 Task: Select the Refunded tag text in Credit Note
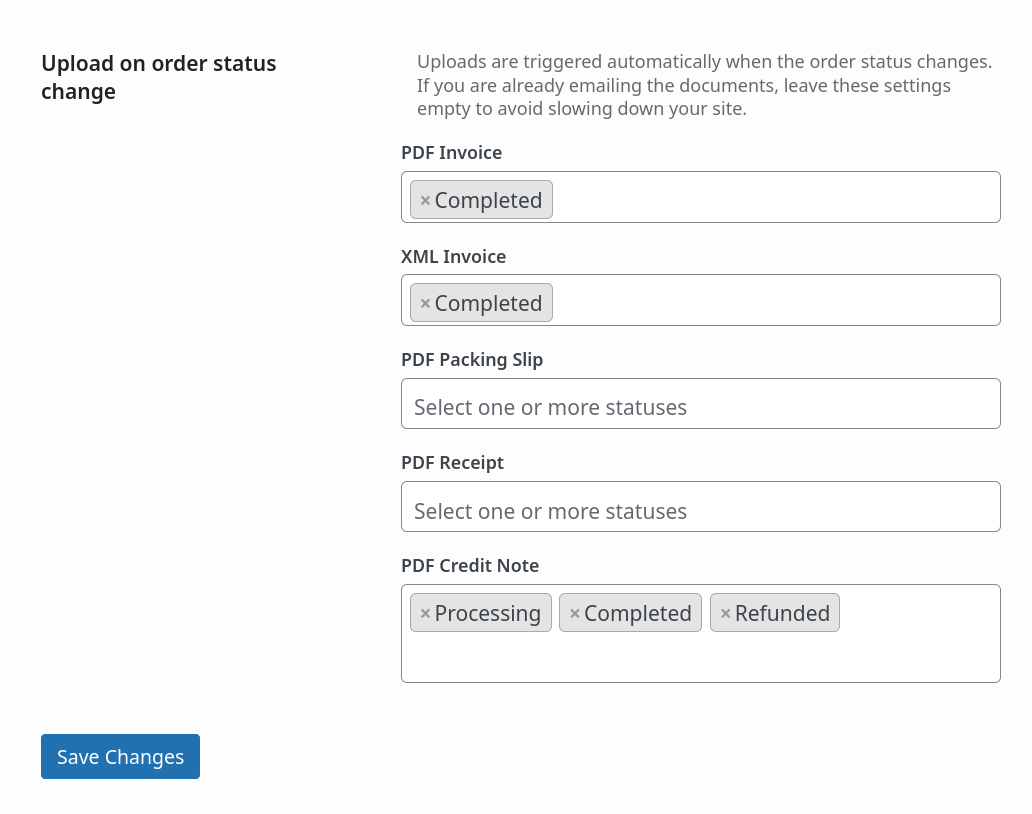(782, 613)
